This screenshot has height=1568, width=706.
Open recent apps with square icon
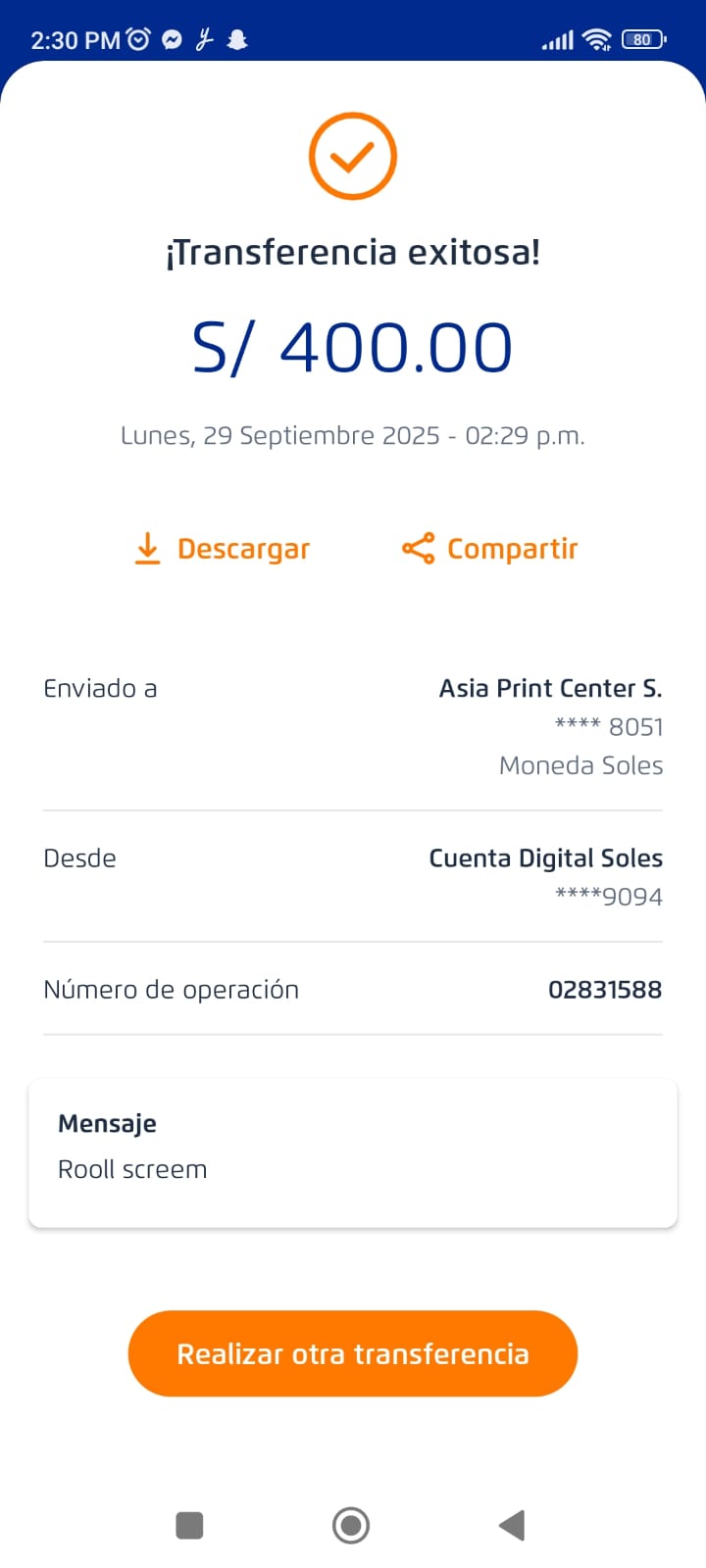(x=189, y=1525)
